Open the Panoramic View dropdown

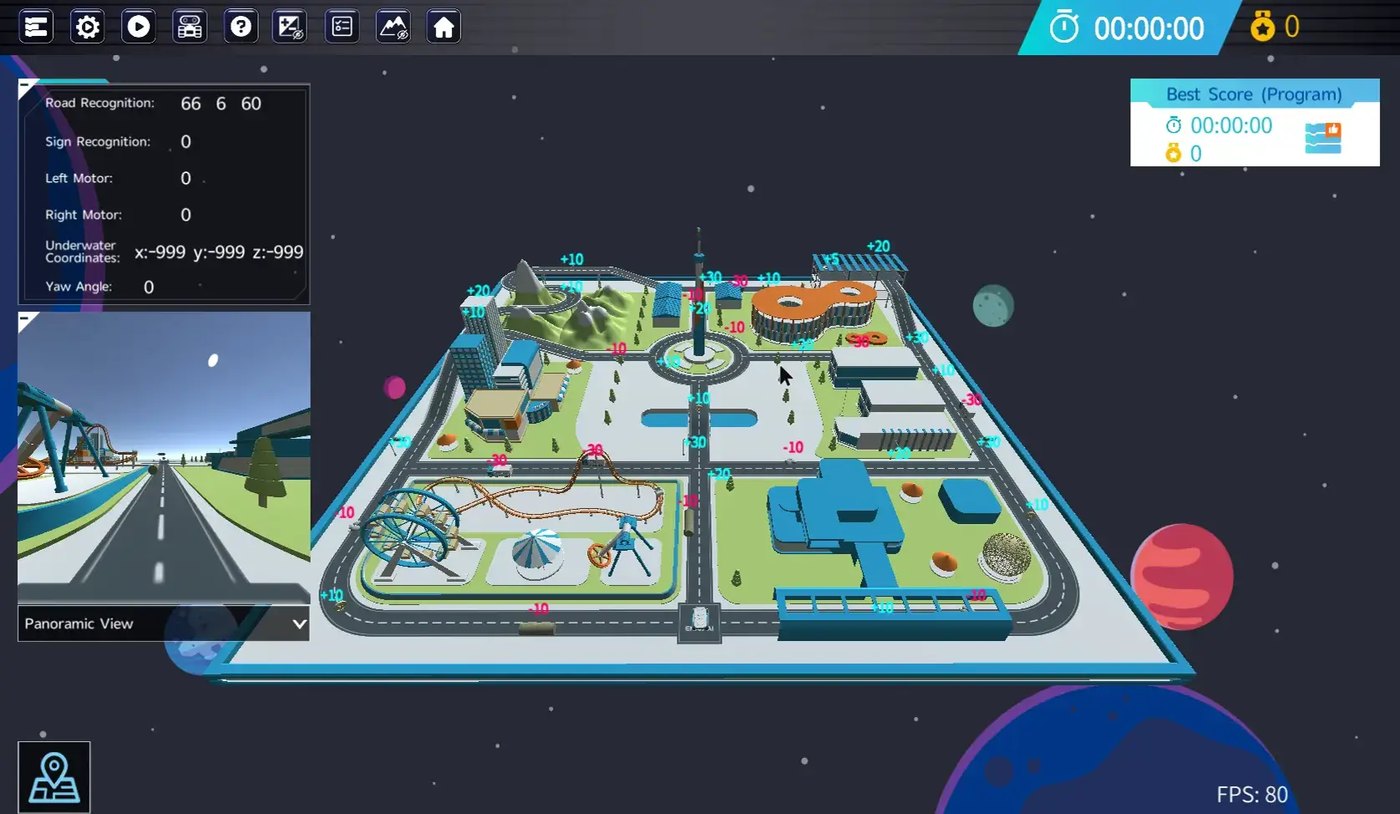point(164,623)
